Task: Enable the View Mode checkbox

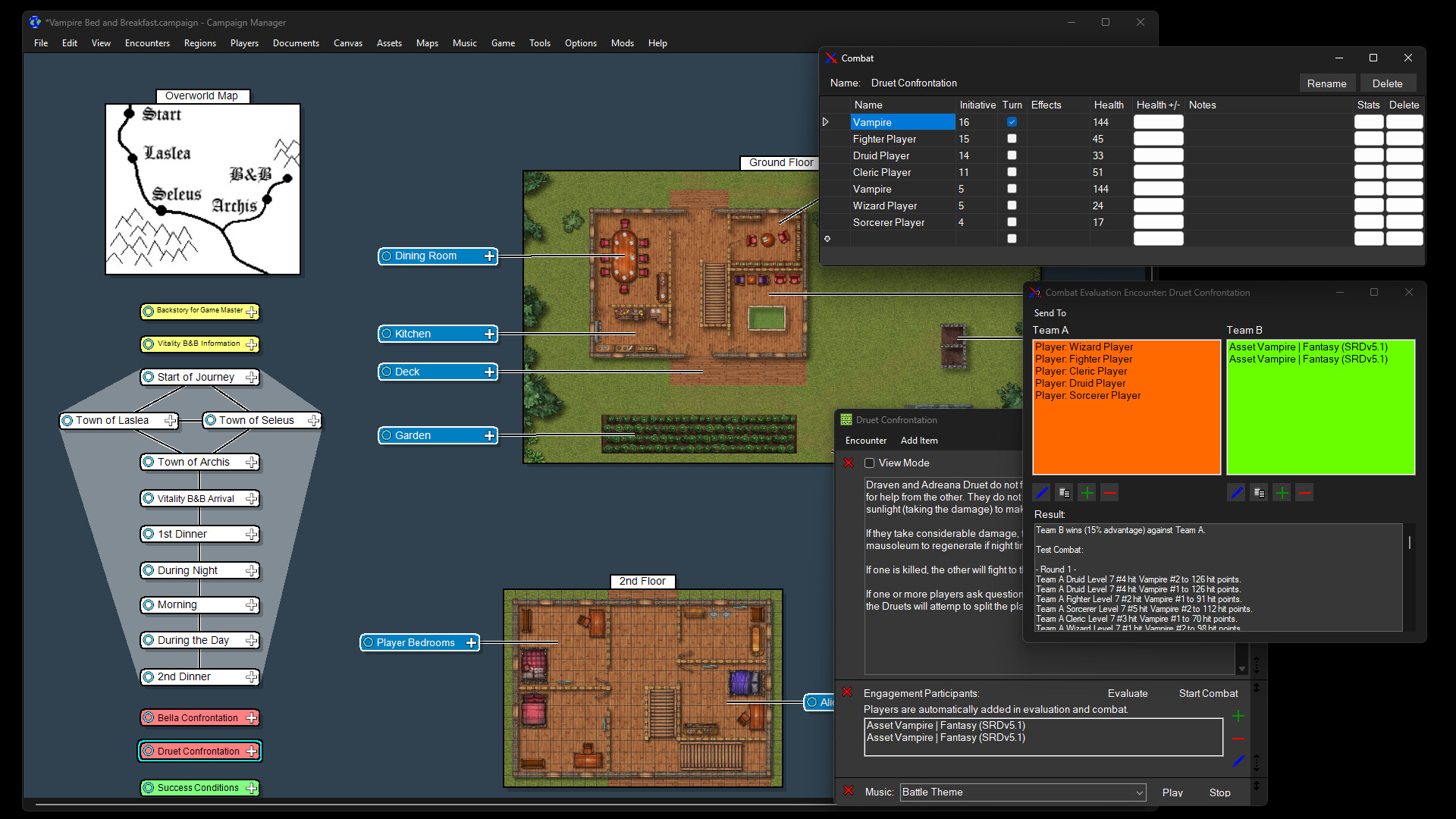Action: pyautogui.click(x=870, y=463)
